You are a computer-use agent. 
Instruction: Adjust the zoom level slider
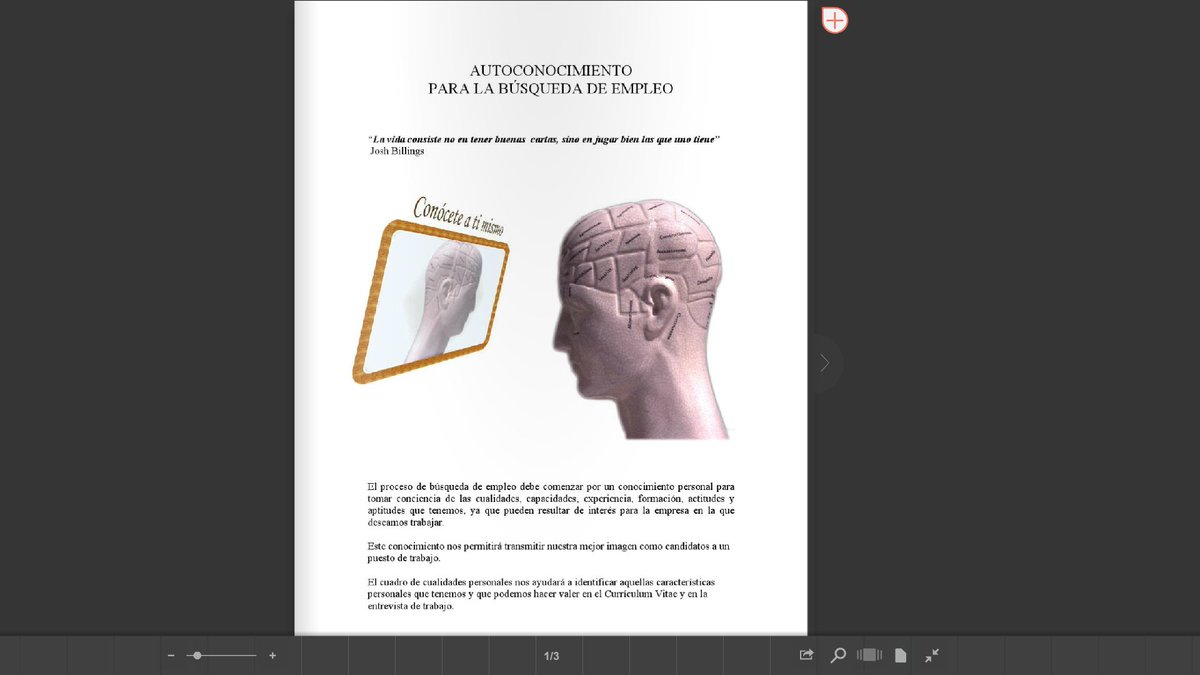pyautogui.click(x=221, y=655)
